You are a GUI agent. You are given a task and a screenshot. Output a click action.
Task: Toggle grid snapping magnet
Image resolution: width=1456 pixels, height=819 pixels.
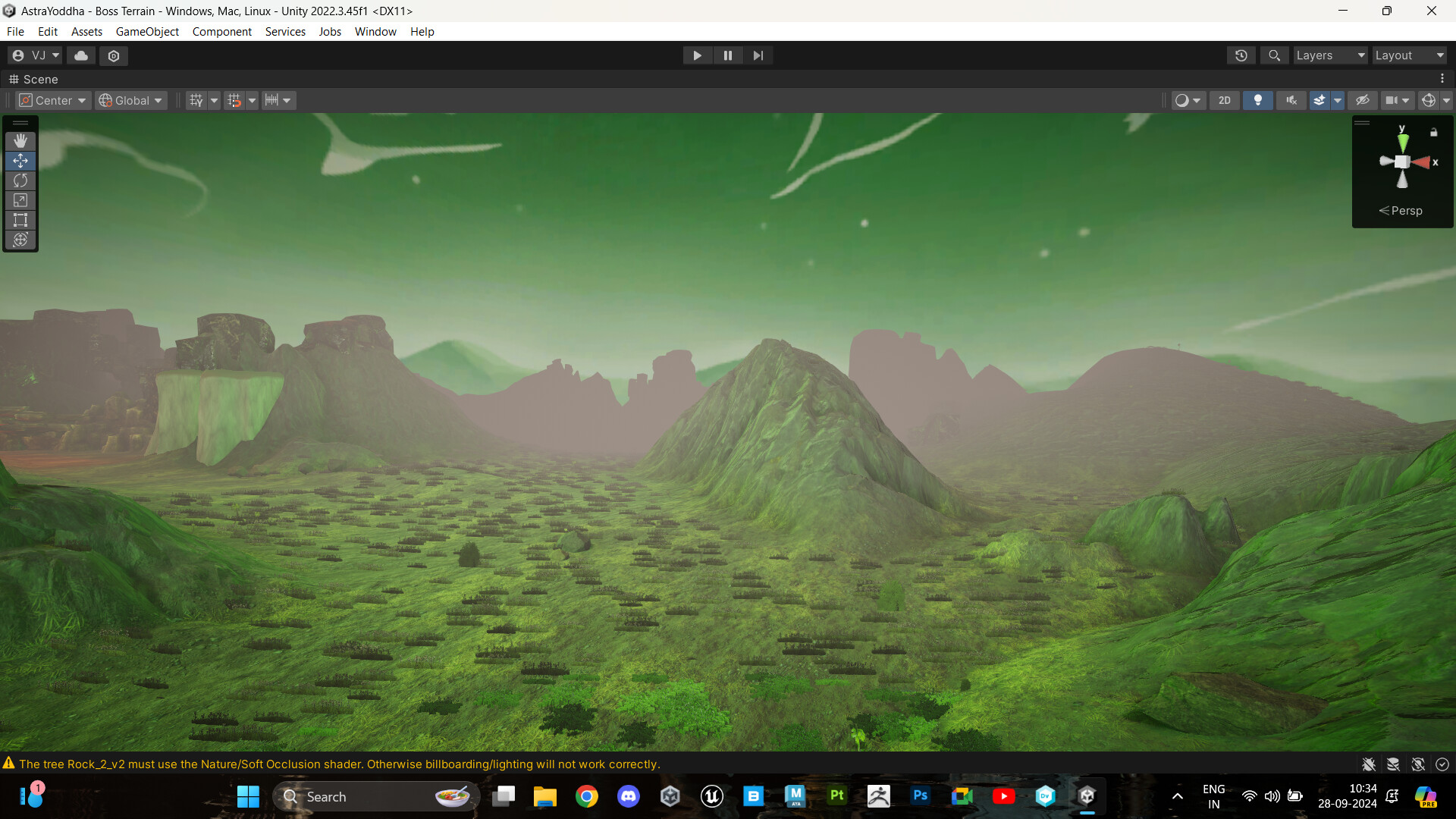point(234,100)
